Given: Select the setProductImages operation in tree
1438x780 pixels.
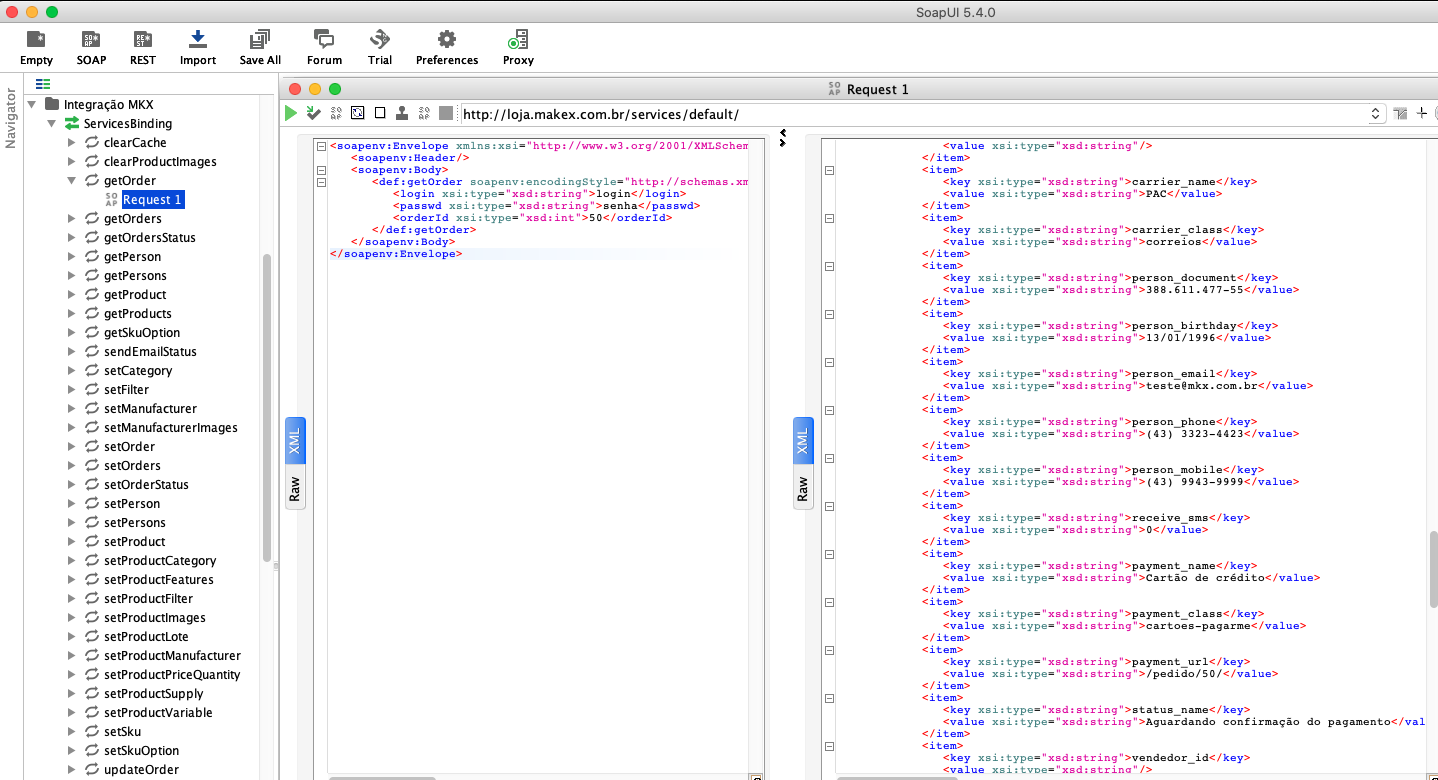Looking at the screenshot, I should click(154, 618).
